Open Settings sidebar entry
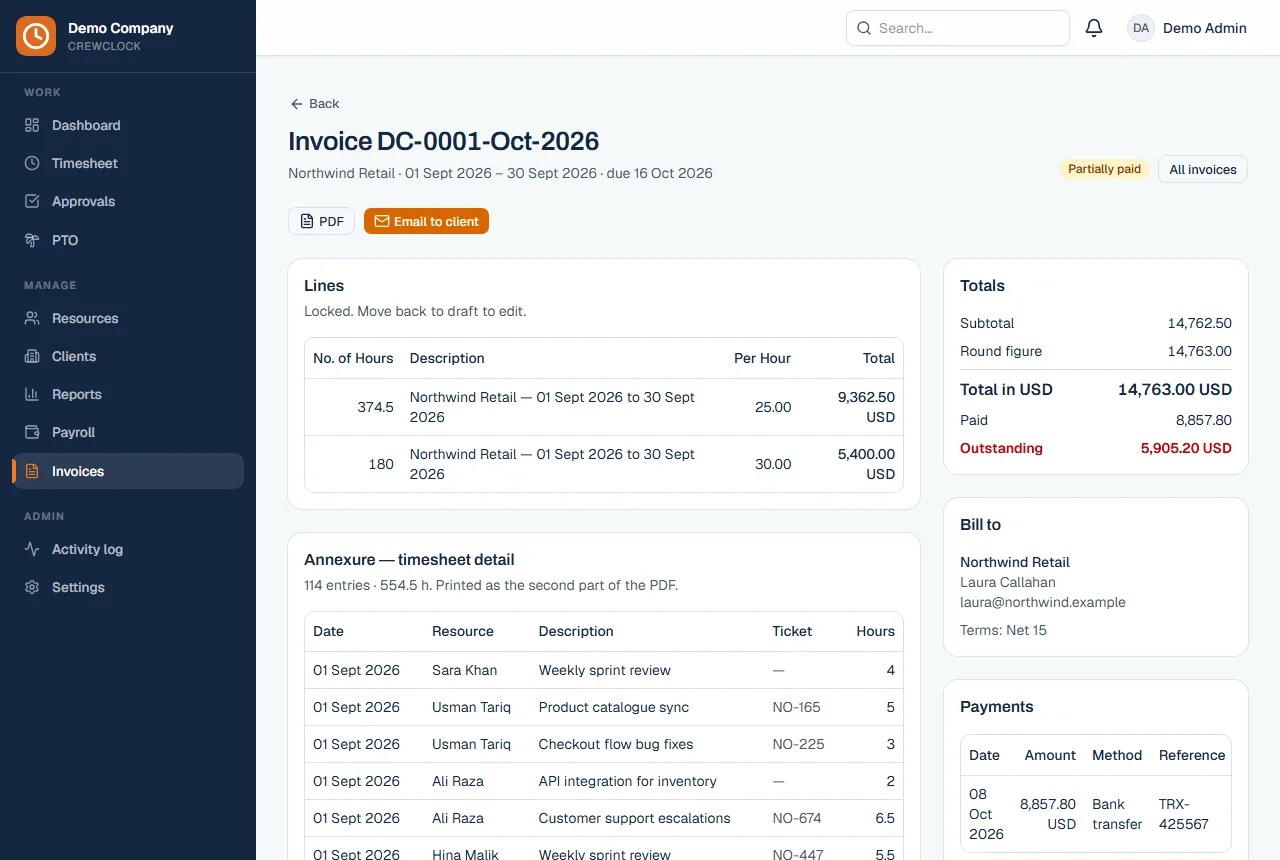The image size is (1280, 860). [x=128, y=587]
